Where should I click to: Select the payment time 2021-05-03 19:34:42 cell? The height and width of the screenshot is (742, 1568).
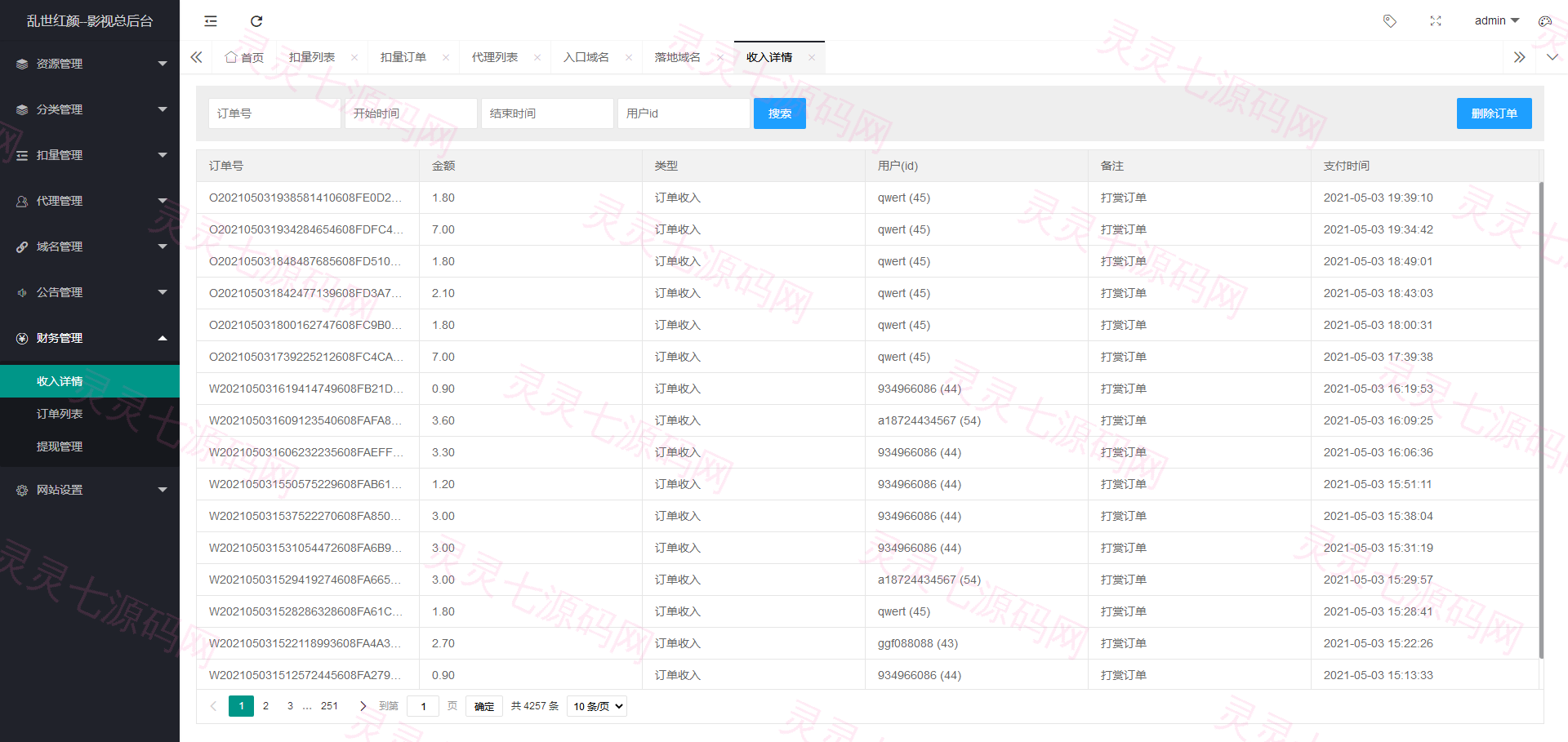1425,229
